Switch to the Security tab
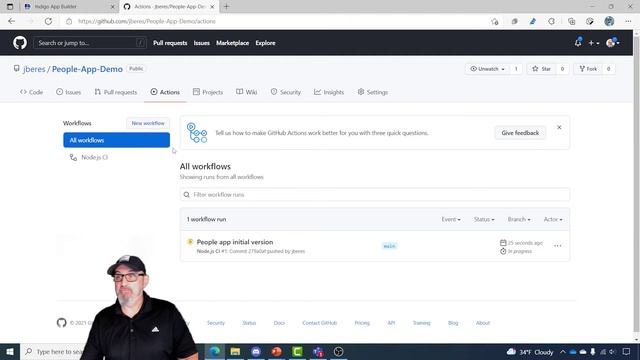The height and width of the screenshot is (360, 640). [286, 92]
